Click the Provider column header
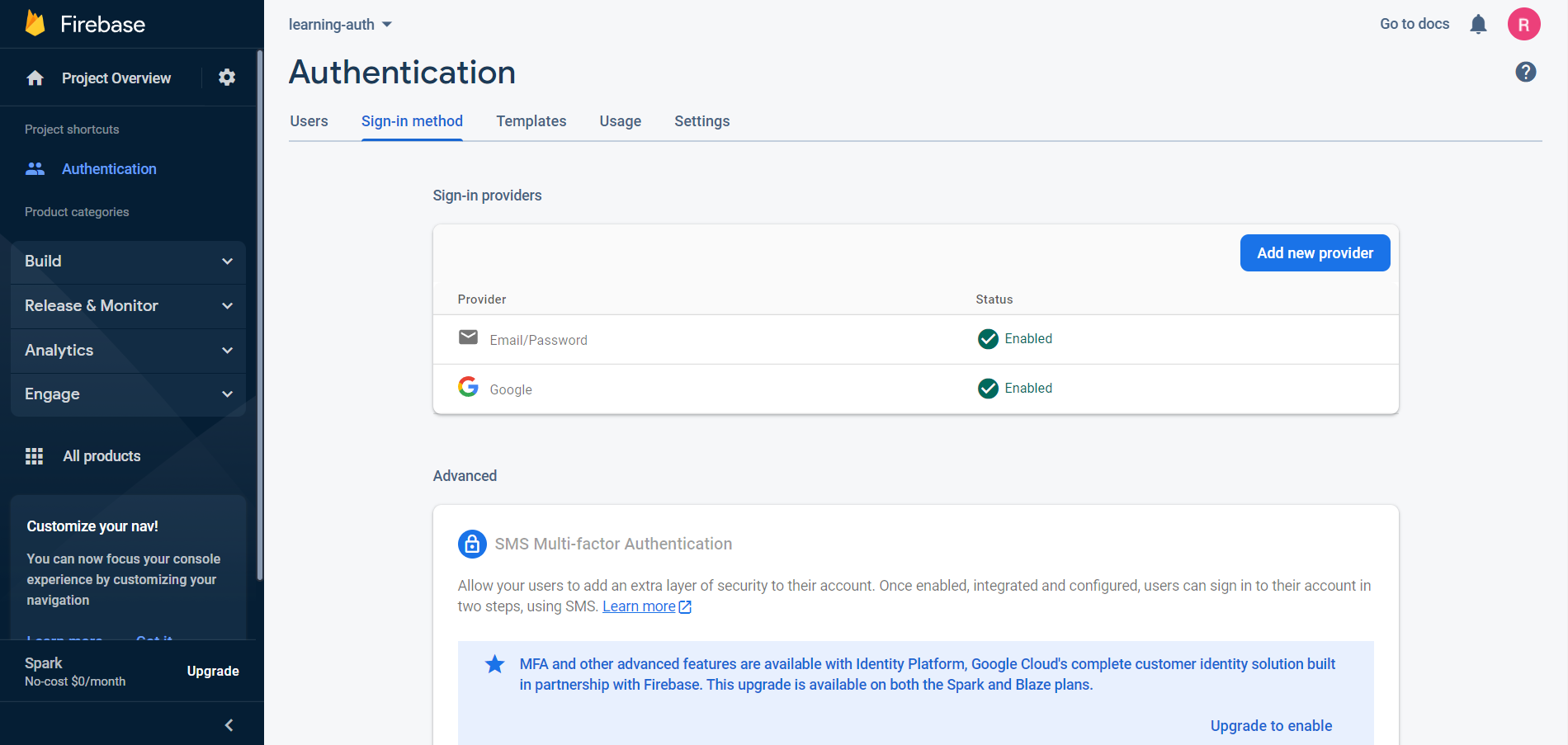The width and height of the screenshot is (1568, 745). pos(482,299)
